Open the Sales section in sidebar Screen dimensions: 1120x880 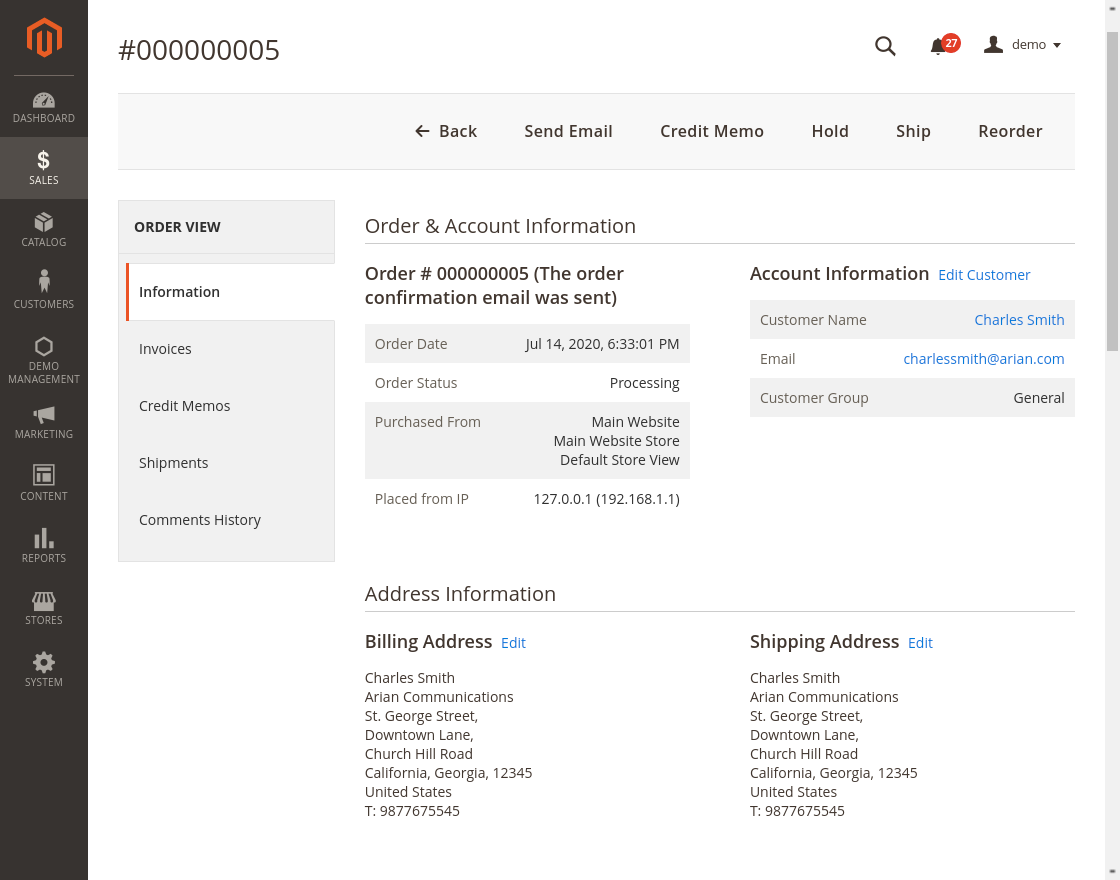pyautogui.click(x=43, y=167)
